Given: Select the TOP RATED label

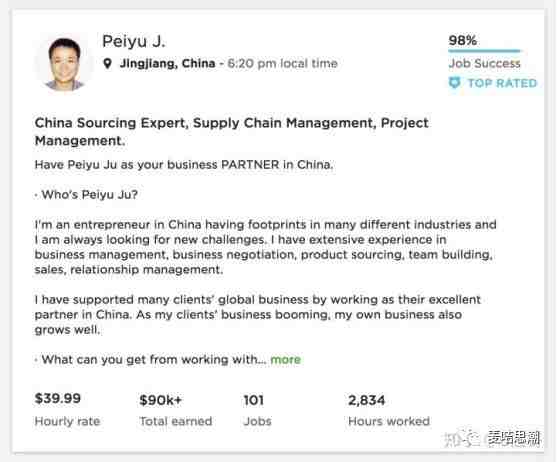Looking at the screenshot, I should 502,83.
